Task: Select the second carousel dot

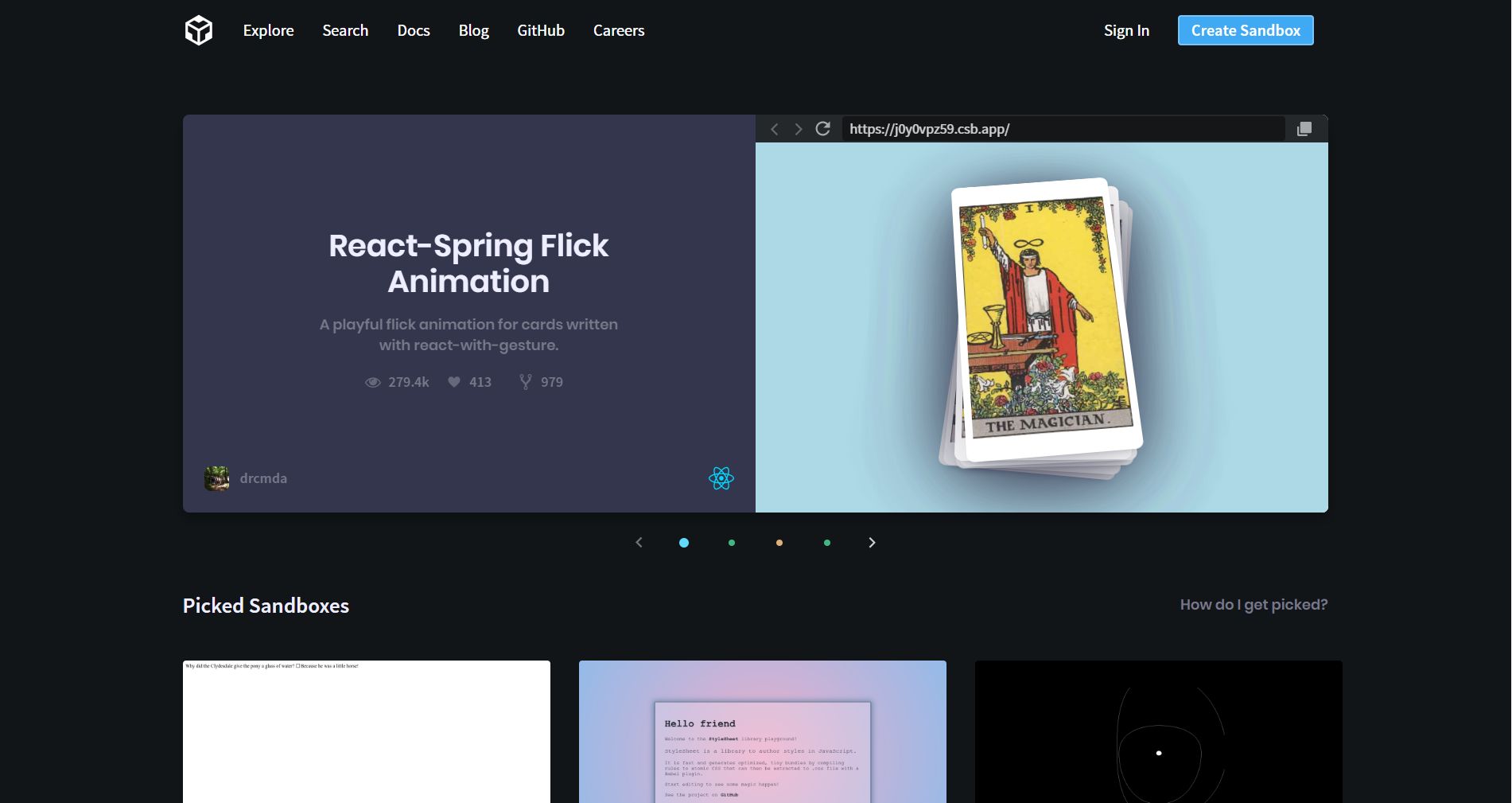Action: [732, 543]
